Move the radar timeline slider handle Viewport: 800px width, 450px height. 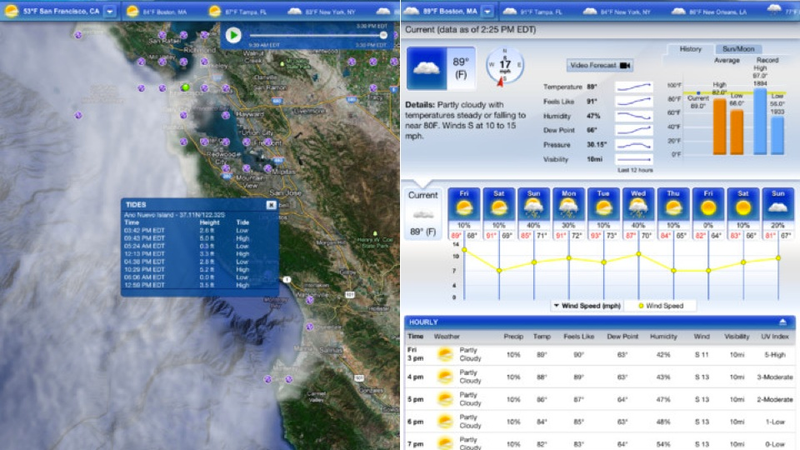tap(383, 35)
